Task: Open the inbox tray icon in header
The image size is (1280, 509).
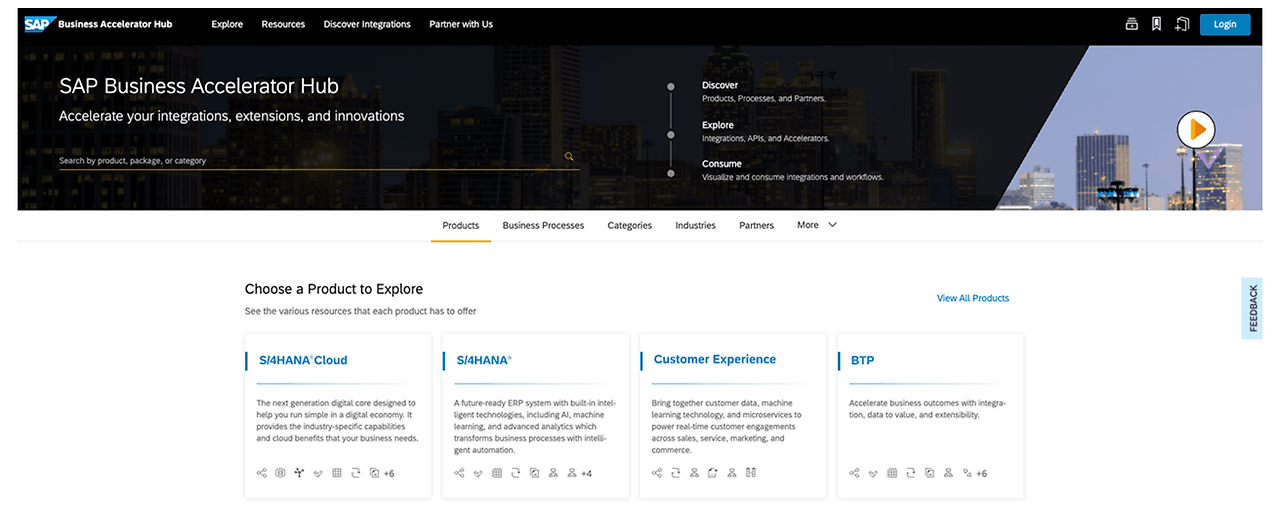Action: click(x=1132, y=24)
